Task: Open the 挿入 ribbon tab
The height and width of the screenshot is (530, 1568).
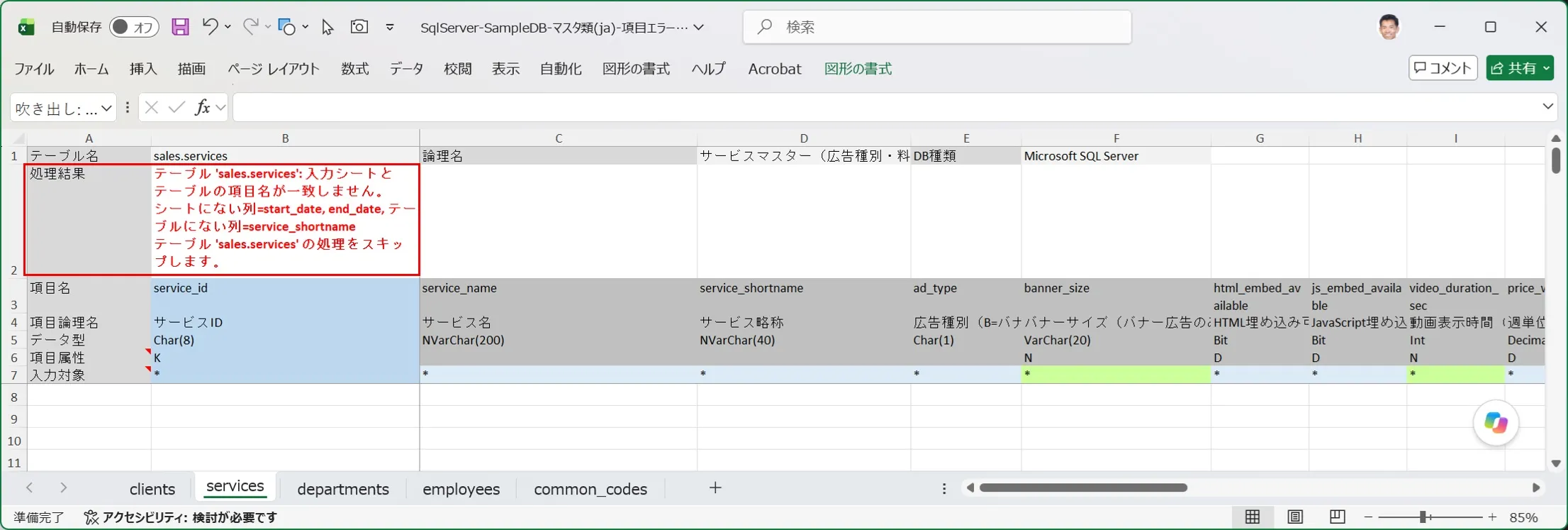Action: coord(143,69)
